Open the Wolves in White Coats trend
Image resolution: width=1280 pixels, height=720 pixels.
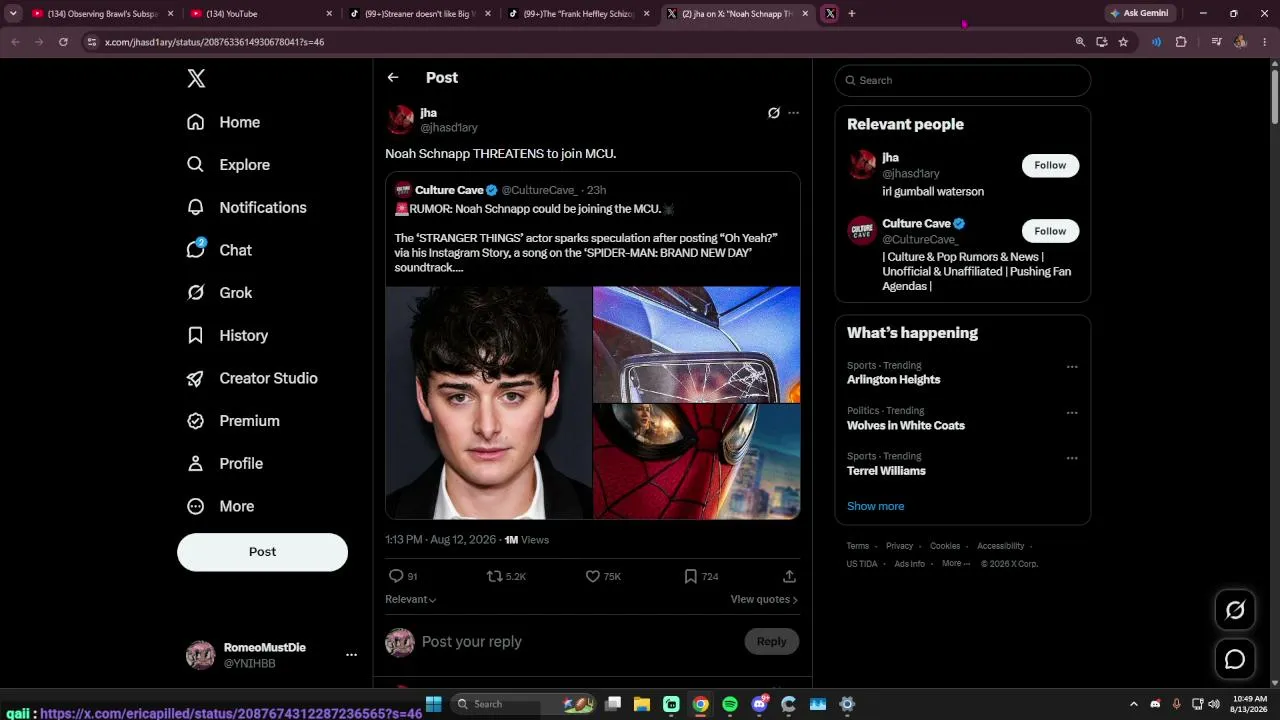point(906,425)
